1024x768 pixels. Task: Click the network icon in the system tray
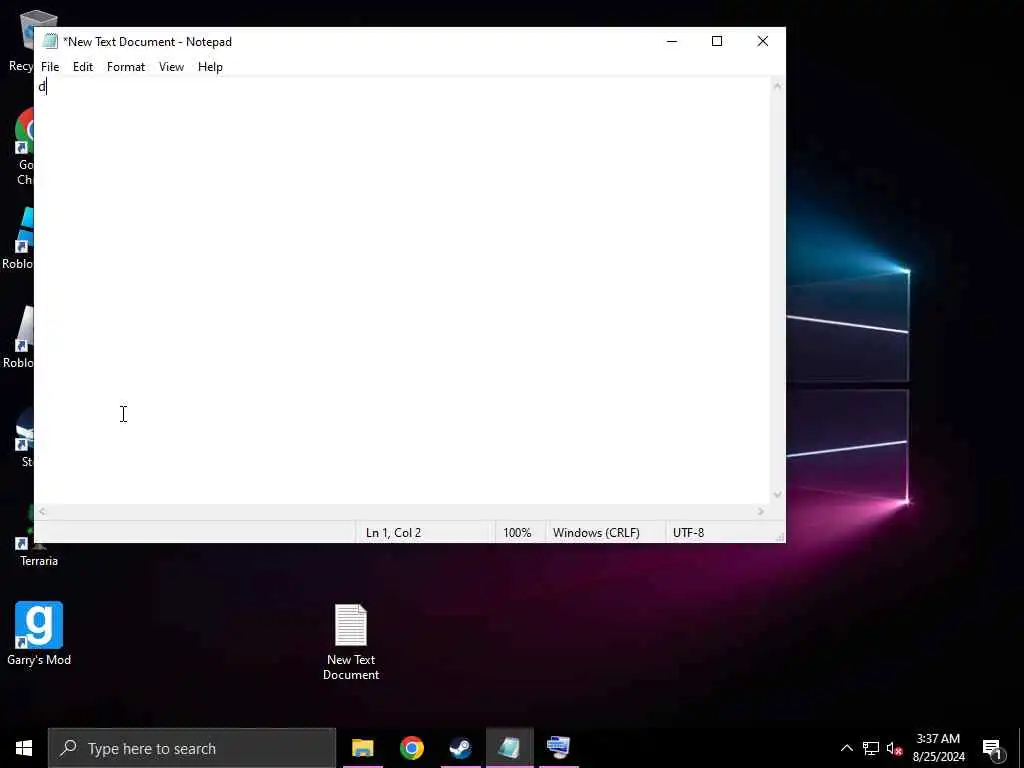point(871,748)
